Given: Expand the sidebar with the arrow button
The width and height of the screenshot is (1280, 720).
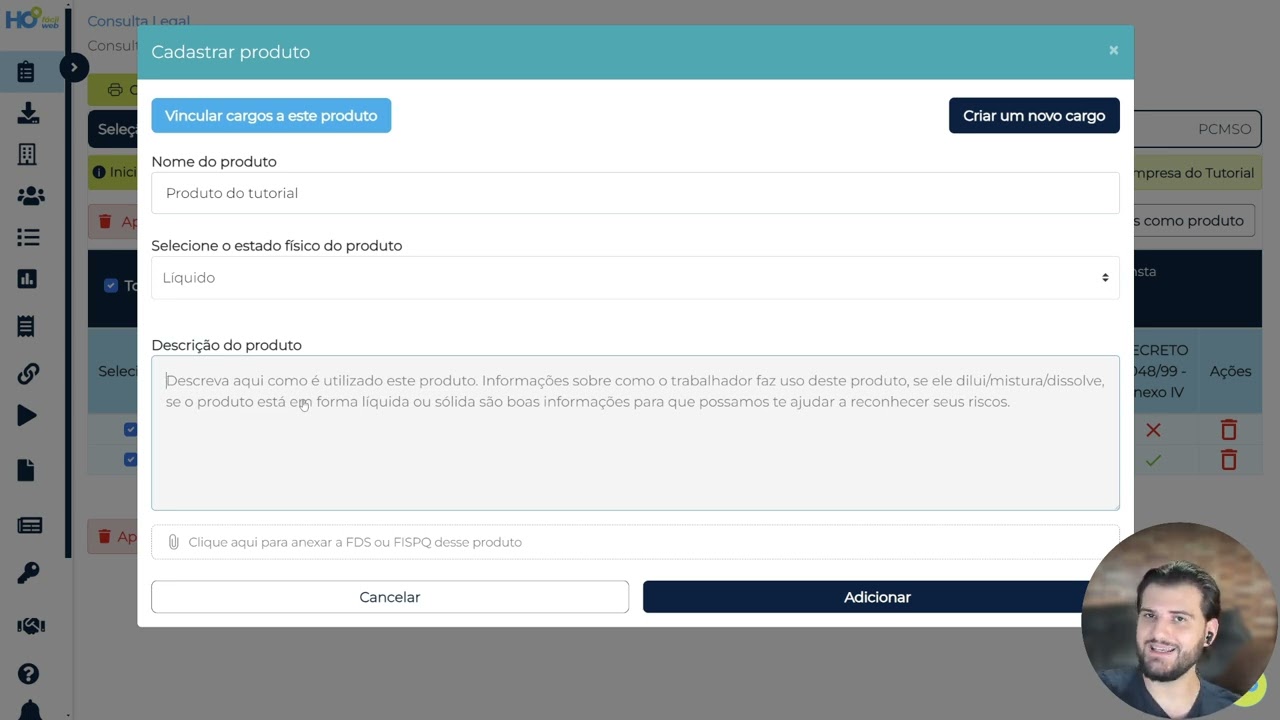Looking at the screenshot, I should point(73,67).
